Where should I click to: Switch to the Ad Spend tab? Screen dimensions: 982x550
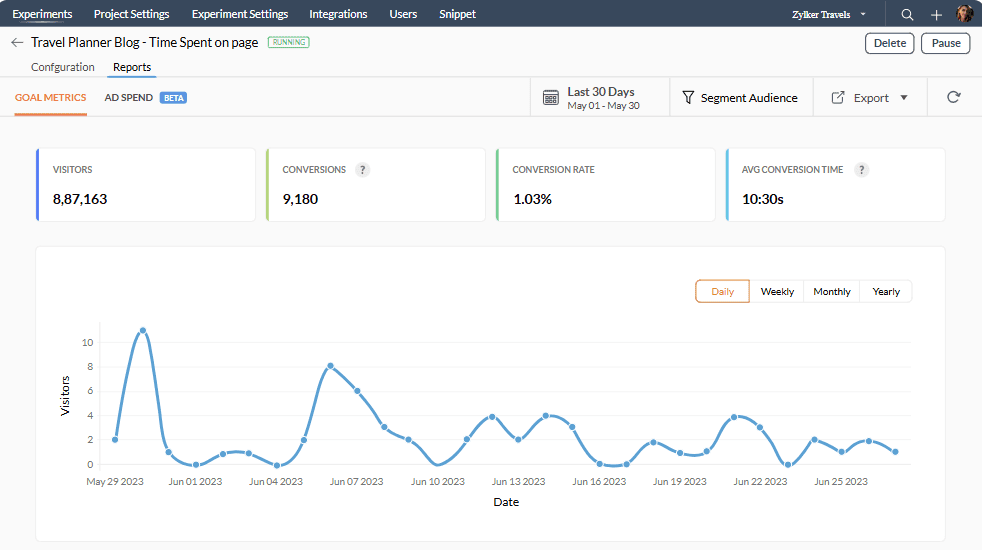(x=128, y=98)
